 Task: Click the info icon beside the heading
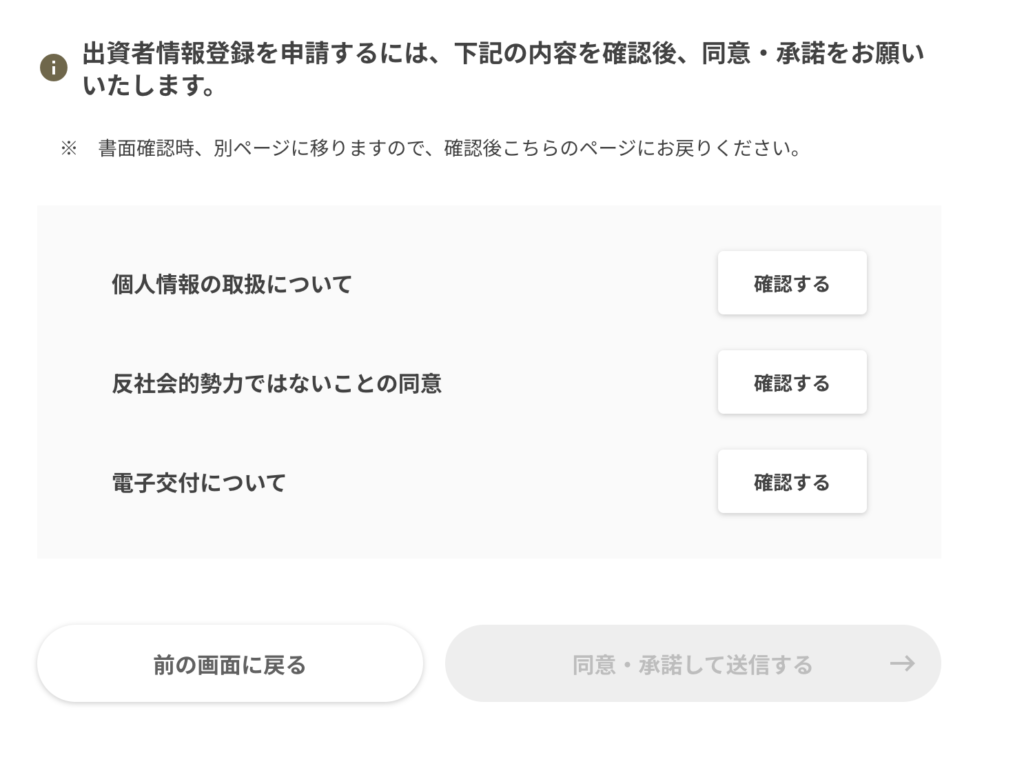coord(53,68)
